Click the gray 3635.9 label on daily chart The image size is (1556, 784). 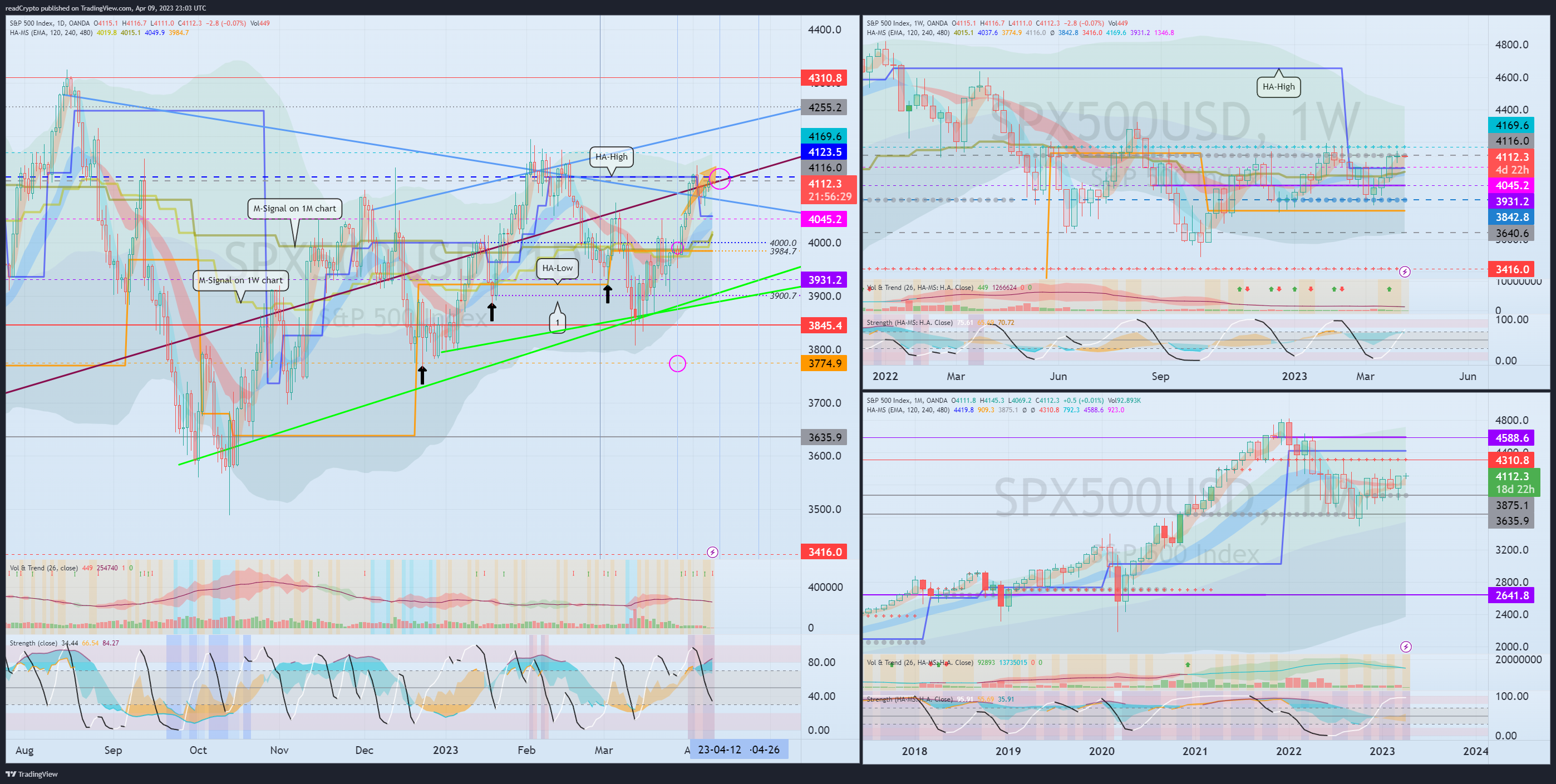tap(824, 437)
